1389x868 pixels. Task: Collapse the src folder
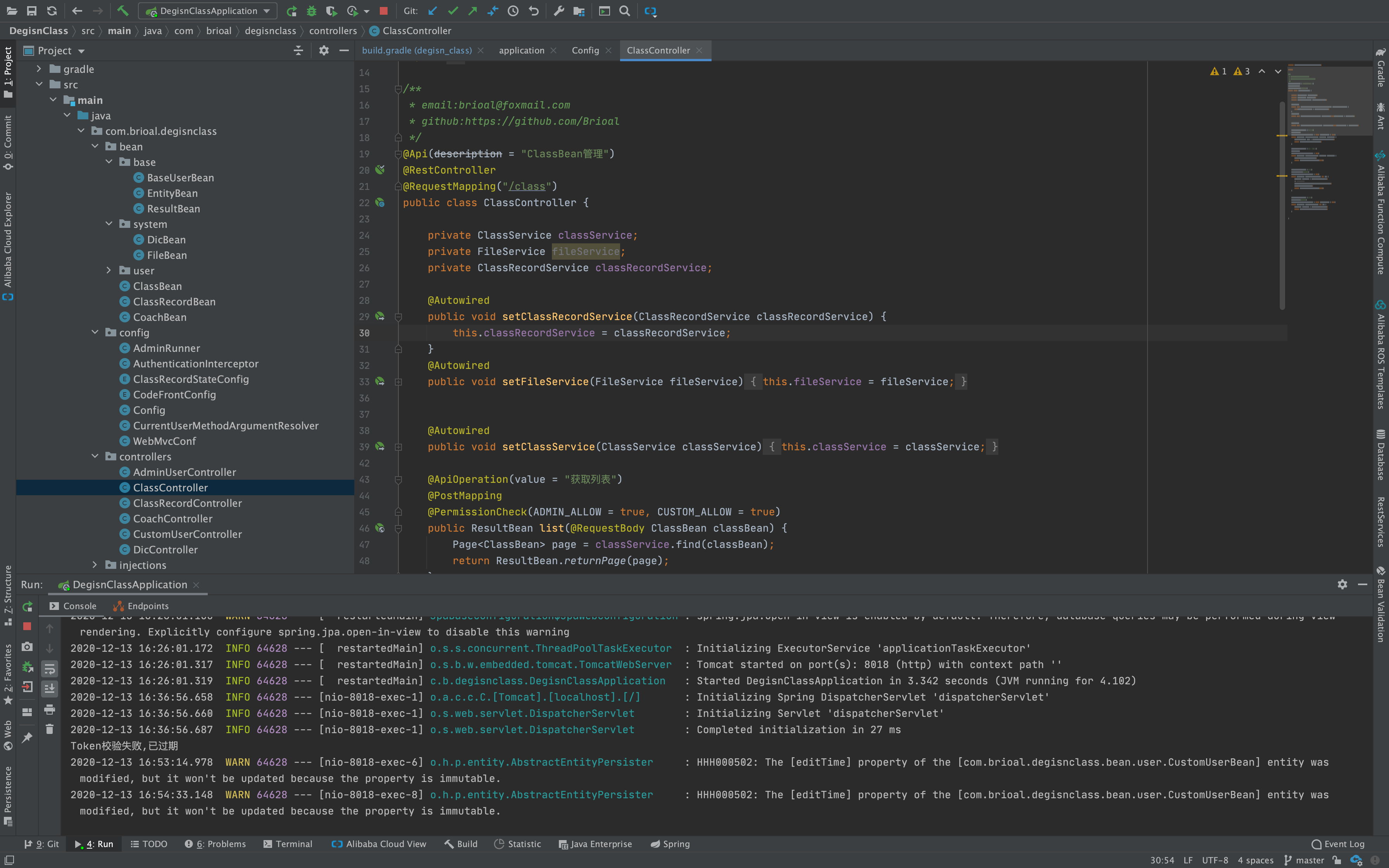pyautogui.click(x=38, y=84)
